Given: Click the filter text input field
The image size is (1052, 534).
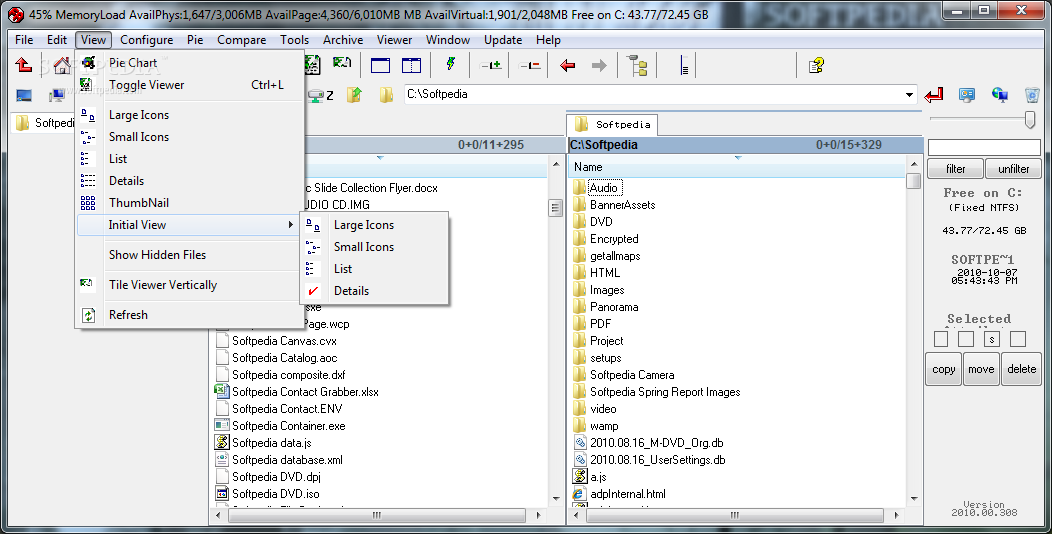Looking at the screenshot, I should coord(984,147).
